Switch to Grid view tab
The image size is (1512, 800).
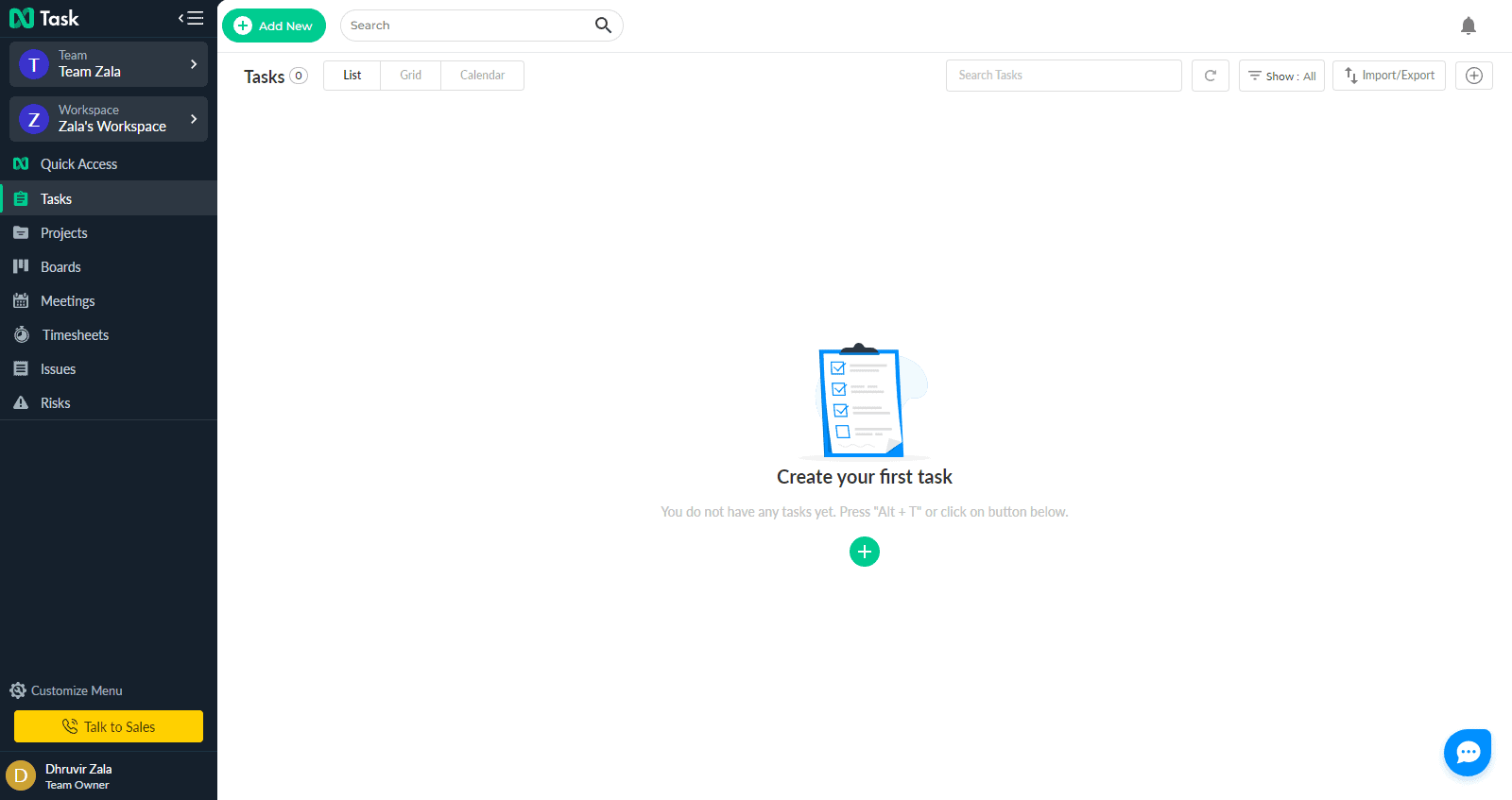coord(411,76)
